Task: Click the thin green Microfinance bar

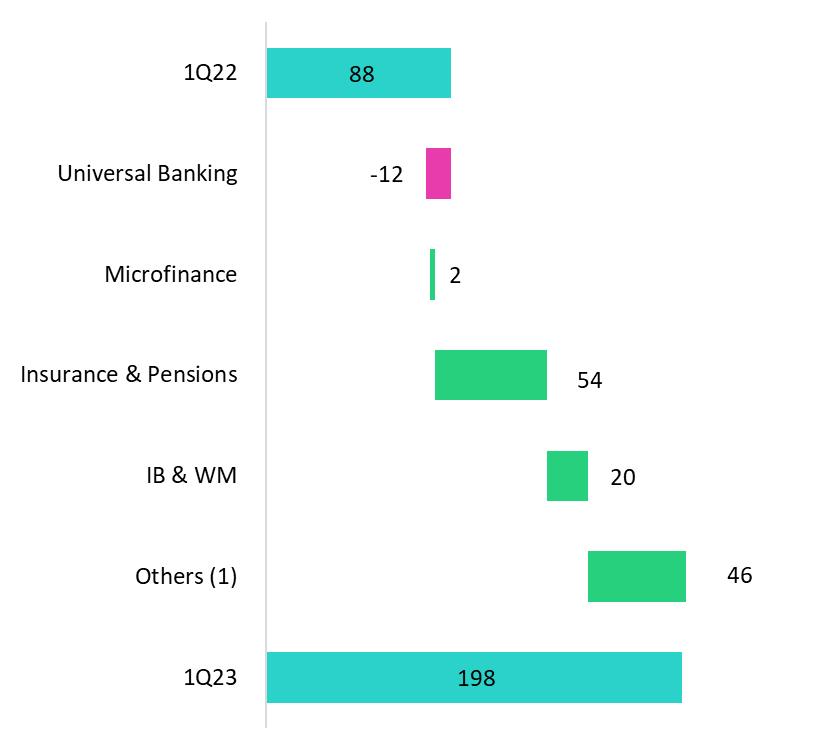Action: (x=433, y=274)
